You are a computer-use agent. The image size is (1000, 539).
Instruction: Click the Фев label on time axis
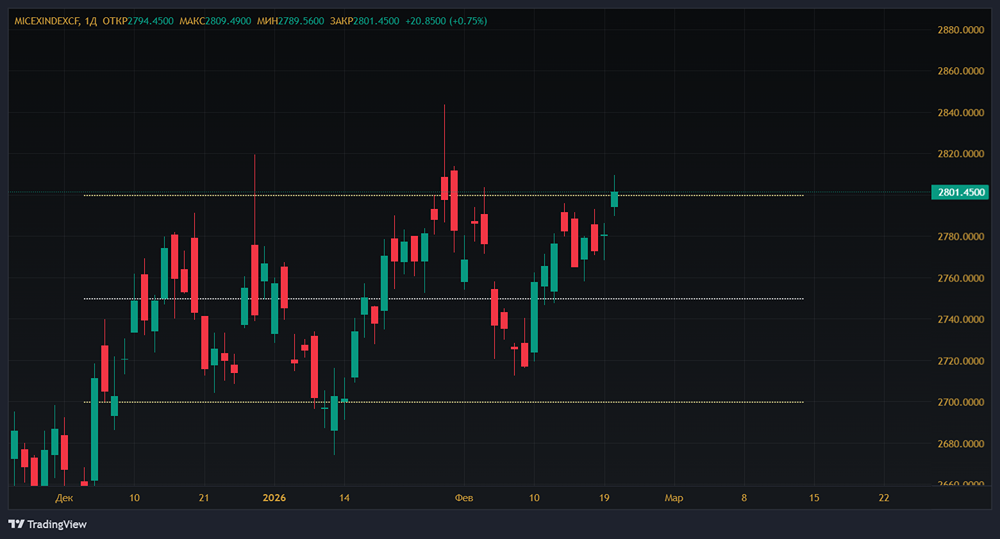pos(464,498)
